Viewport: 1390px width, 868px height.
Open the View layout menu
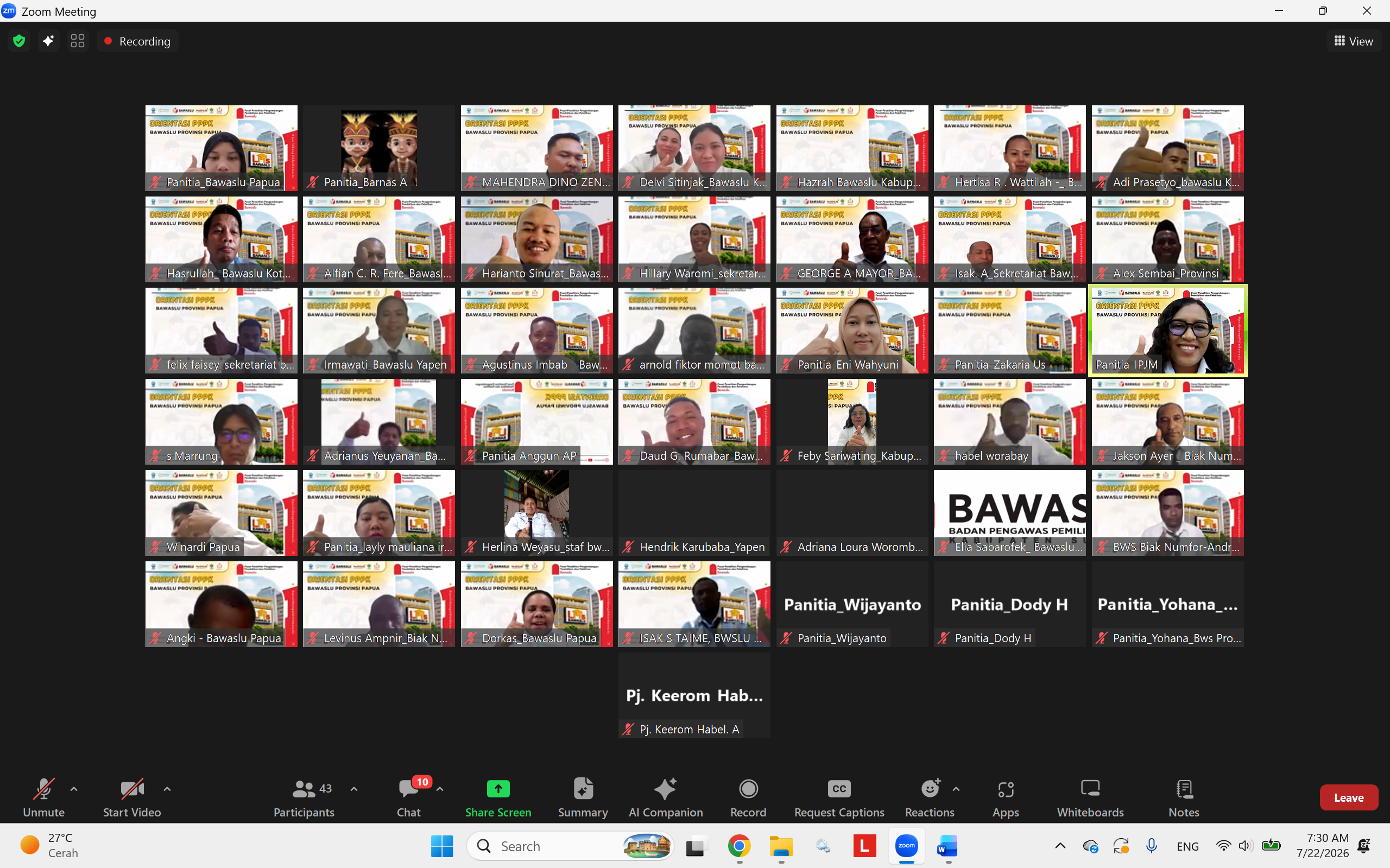coord(1353,41)
